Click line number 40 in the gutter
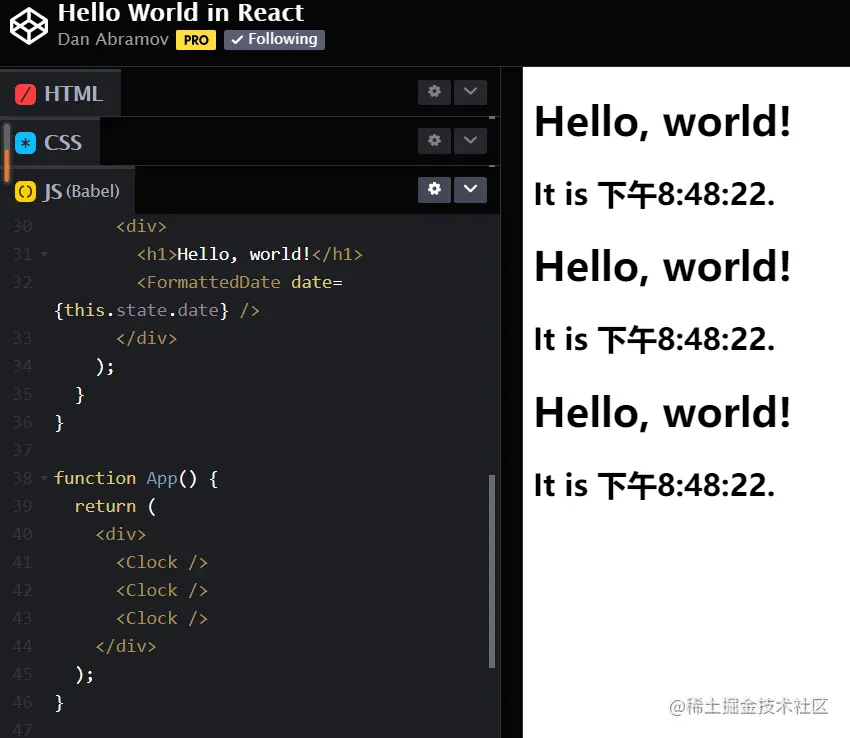 point(22,534)
